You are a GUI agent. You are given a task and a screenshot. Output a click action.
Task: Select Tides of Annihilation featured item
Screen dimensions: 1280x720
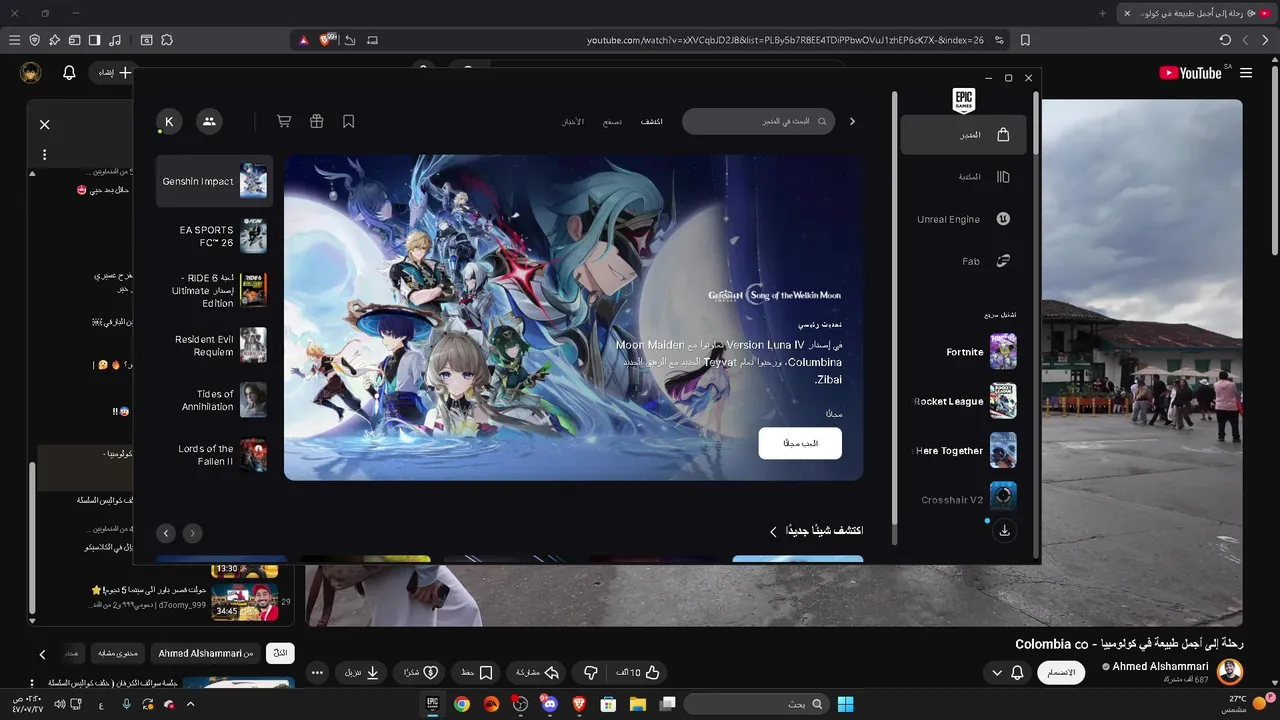(x=214, y=400)
